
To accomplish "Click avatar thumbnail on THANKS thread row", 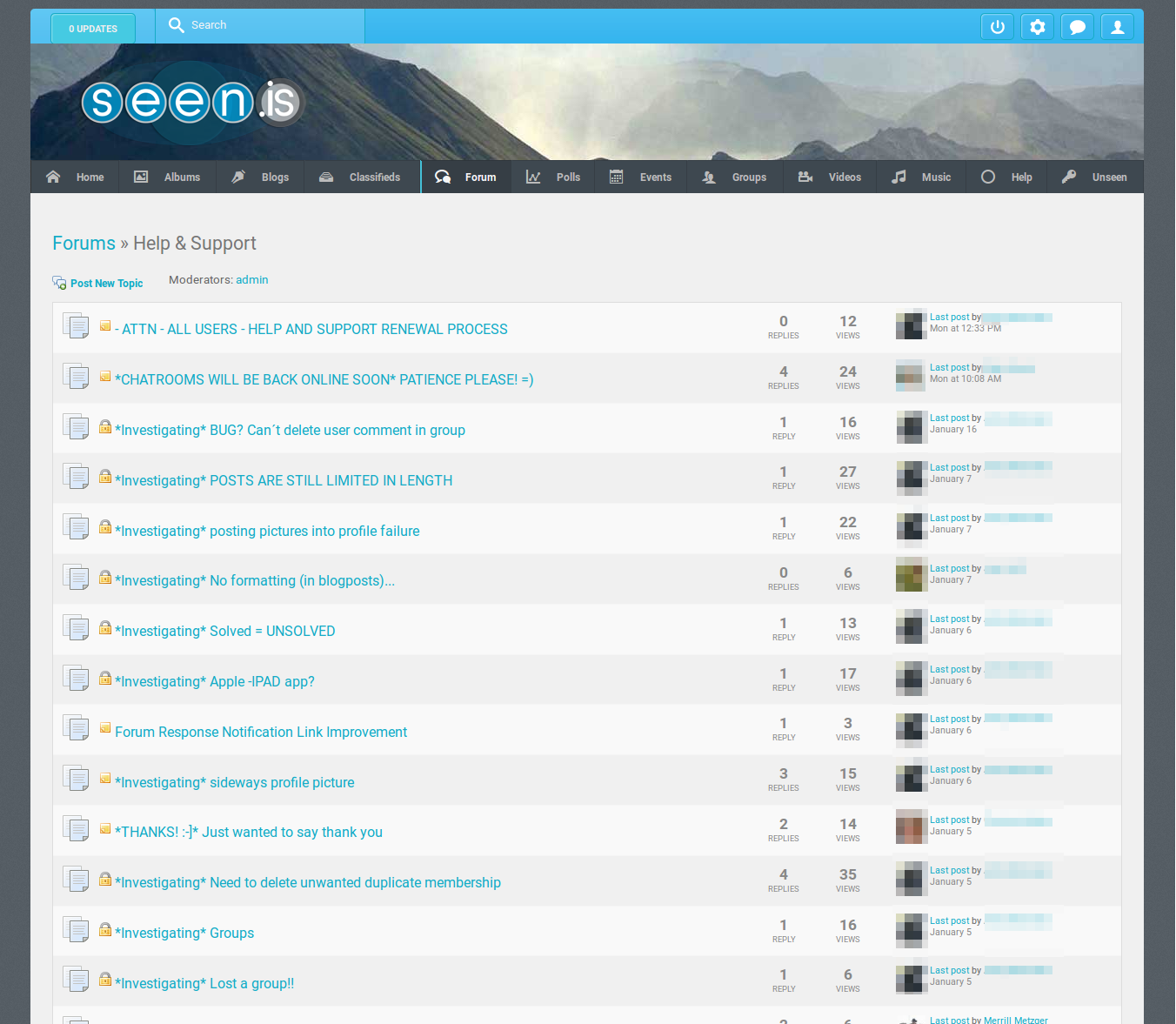I will pos(911,827).
